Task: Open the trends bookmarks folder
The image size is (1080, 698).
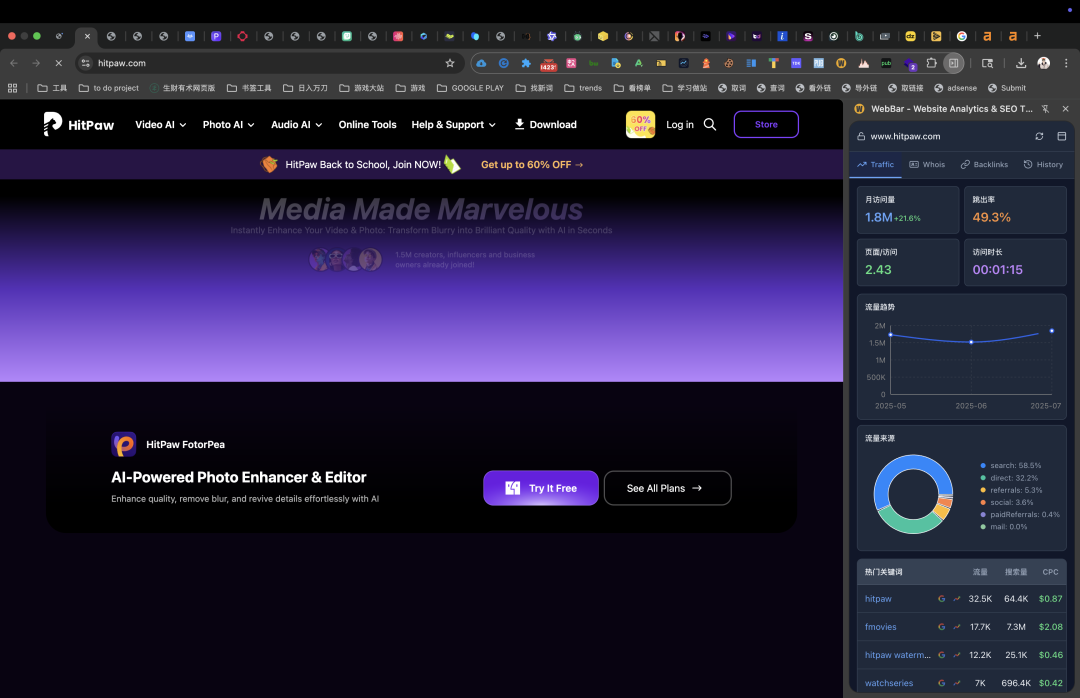Action: 583,88
